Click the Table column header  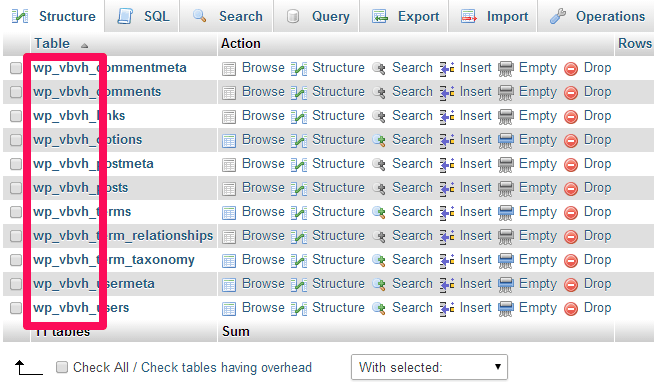tap(52, 43)
